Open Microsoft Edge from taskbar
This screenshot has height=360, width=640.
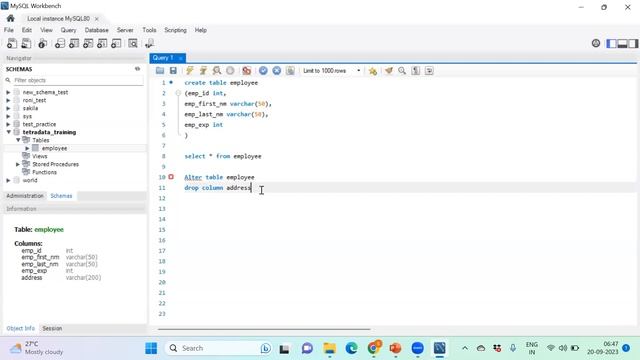(x=351, y=348)
